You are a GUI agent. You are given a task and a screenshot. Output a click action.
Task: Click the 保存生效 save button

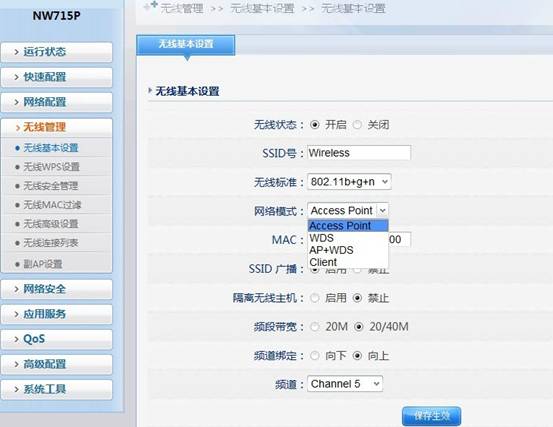(431, 416)
